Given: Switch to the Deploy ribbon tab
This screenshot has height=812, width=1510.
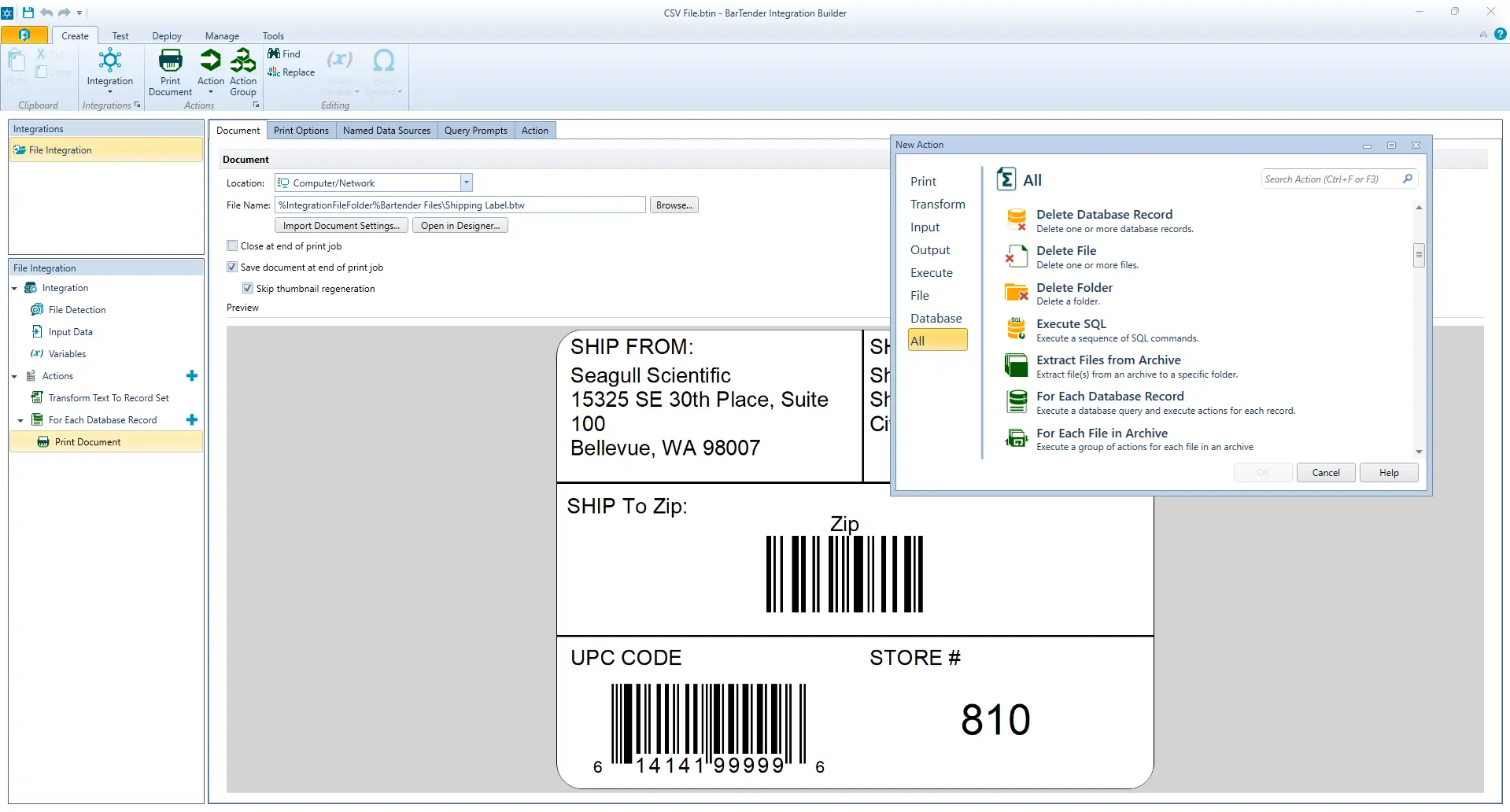Looking at the screenshot, I should point(167,35).
